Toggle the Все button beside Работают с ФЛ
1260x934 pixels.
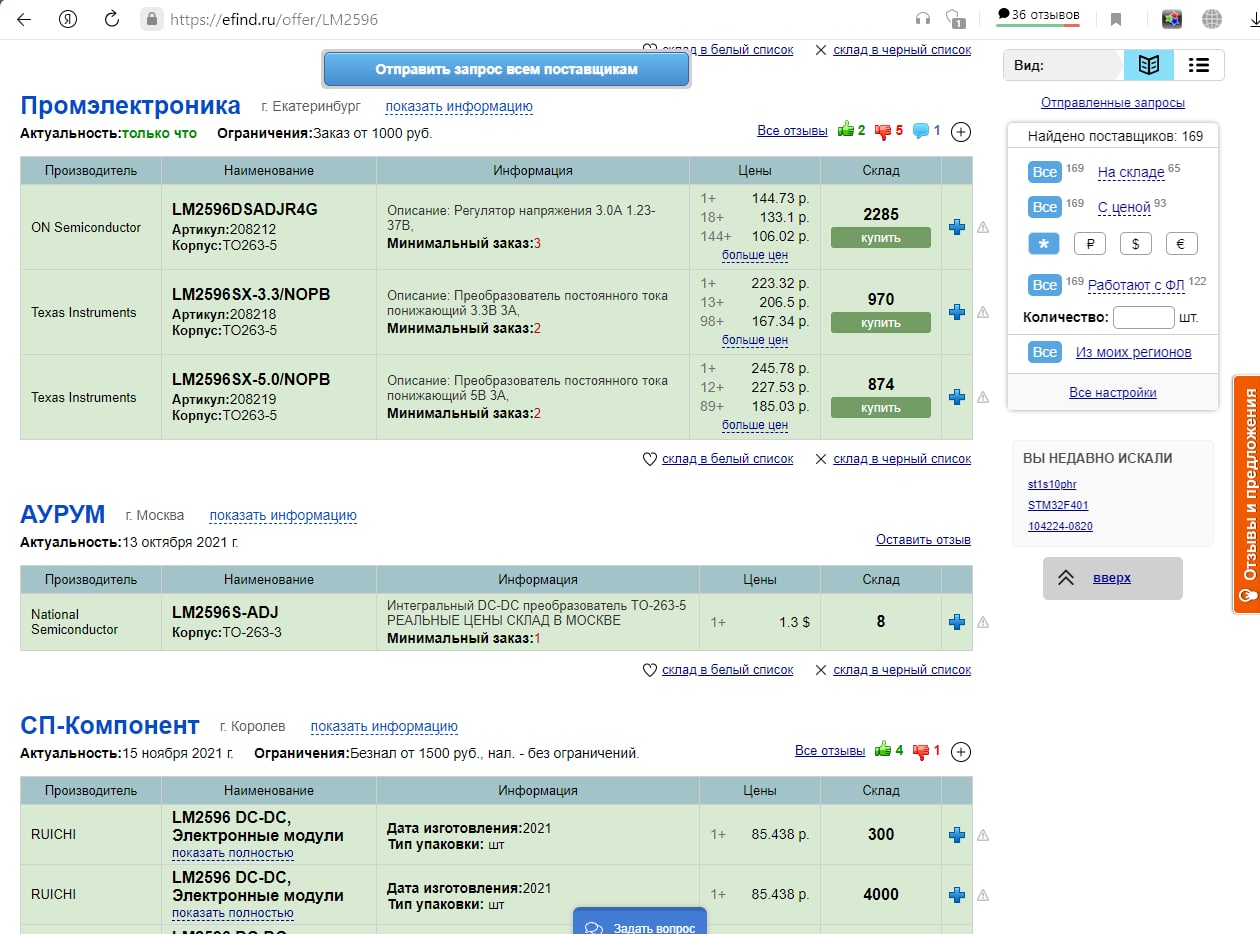click(1044, 285)
